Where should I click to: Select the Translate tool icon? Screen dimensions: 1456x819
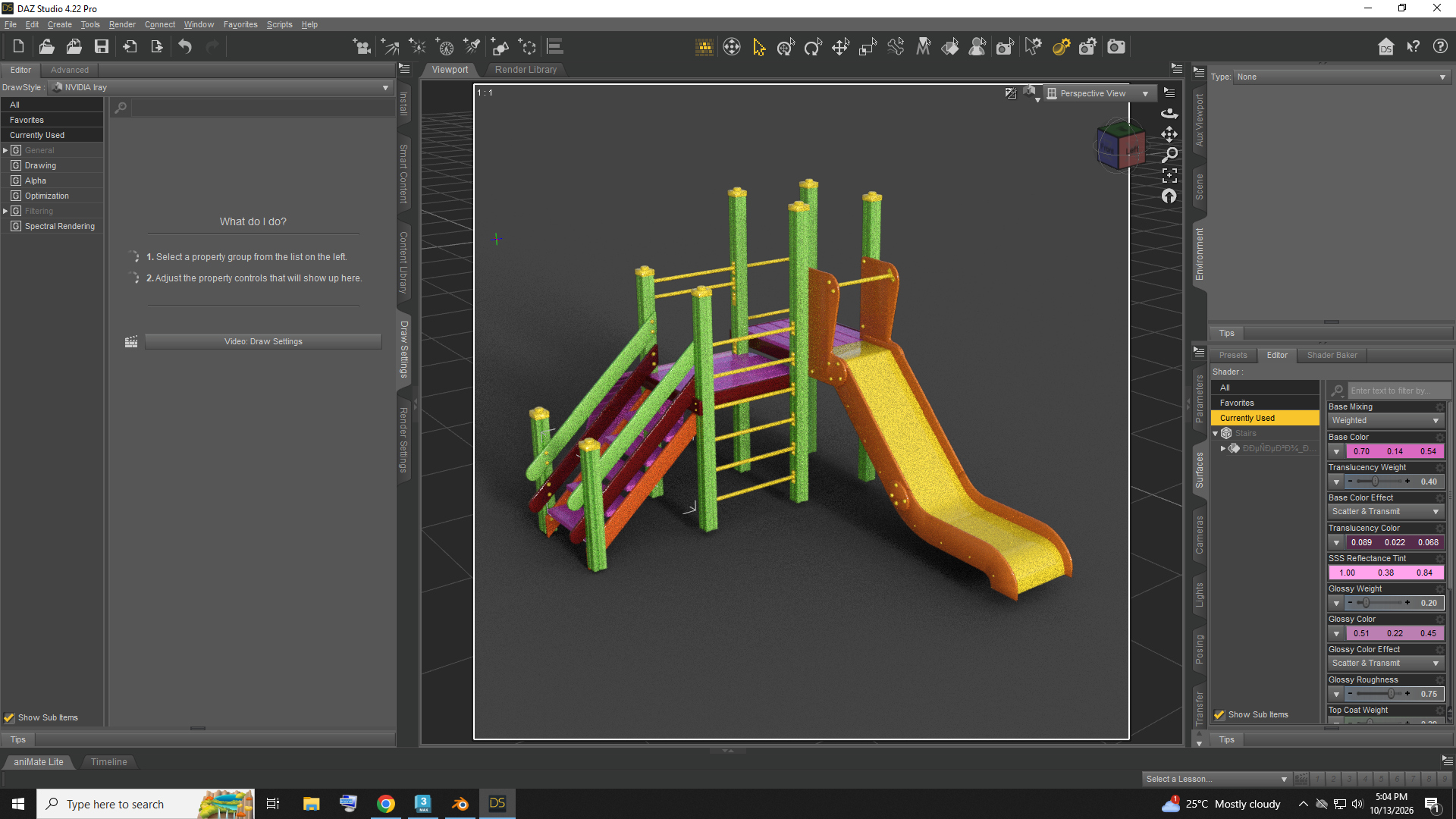coord(841,47)
